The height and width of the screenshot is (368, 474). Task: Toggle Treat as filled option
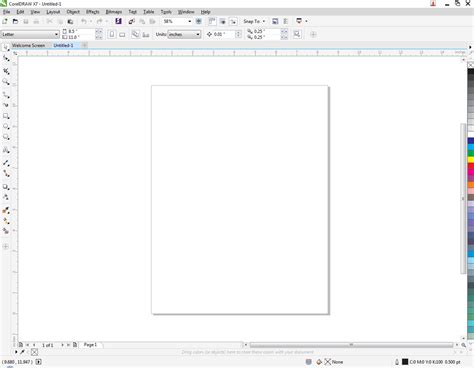click(x=297, y=34)
